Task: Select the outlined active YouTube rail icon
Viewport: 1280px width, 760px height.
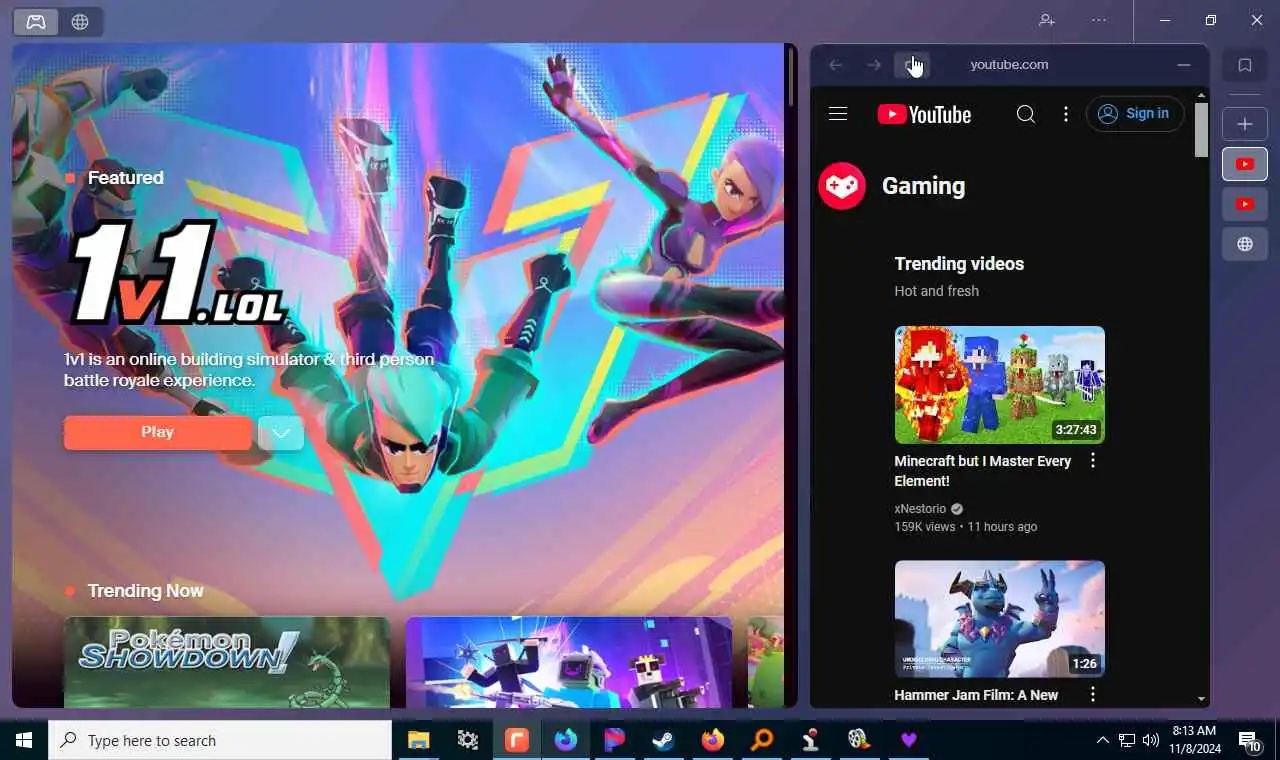Action: pos(1245,164)
